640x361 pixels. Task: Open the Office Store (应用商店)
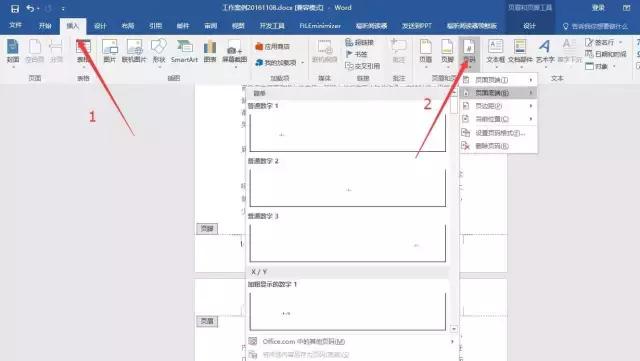click(272, 47)
